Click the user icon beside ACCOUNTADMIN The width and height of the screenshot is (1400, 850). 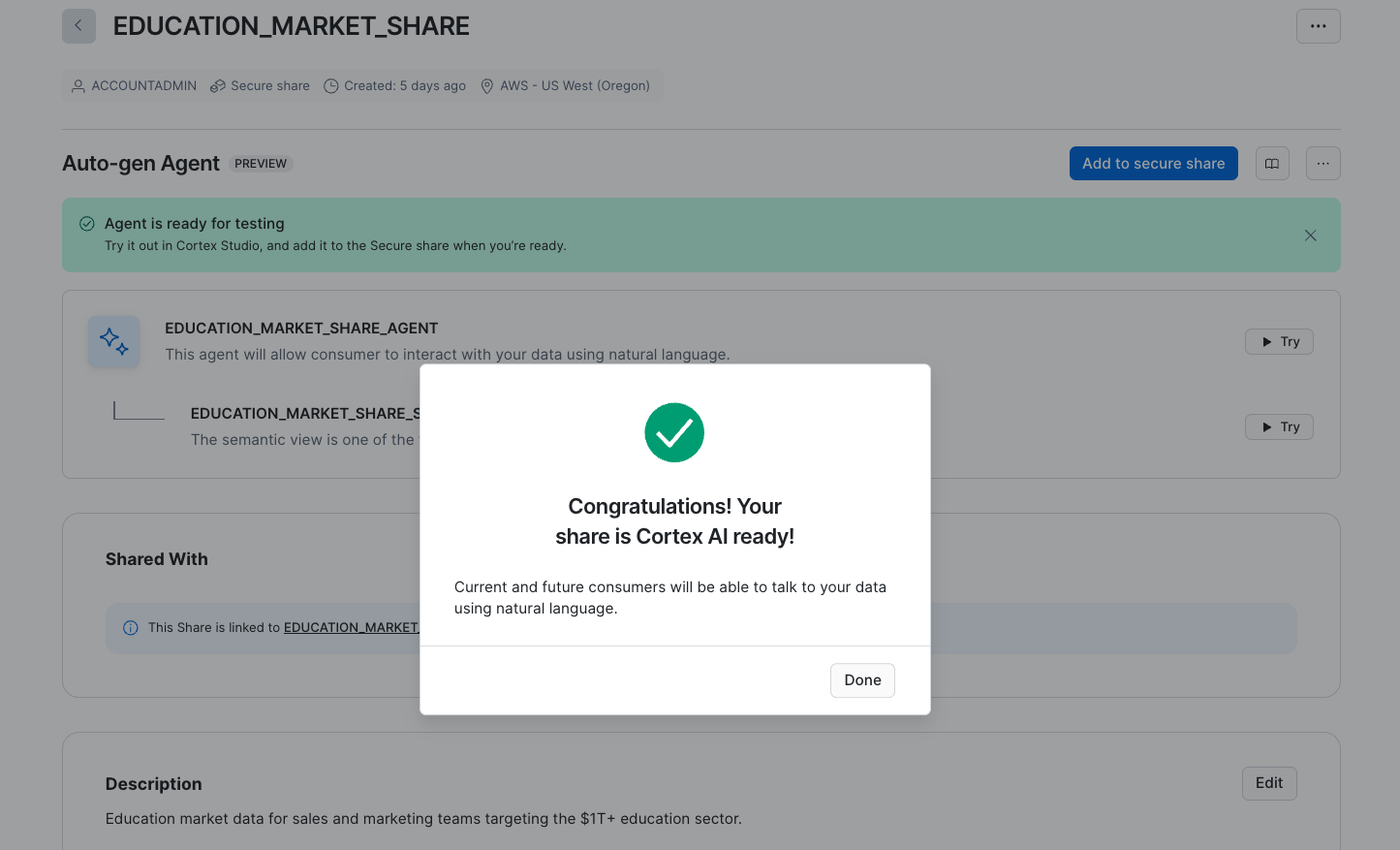[x=78, y=86]
